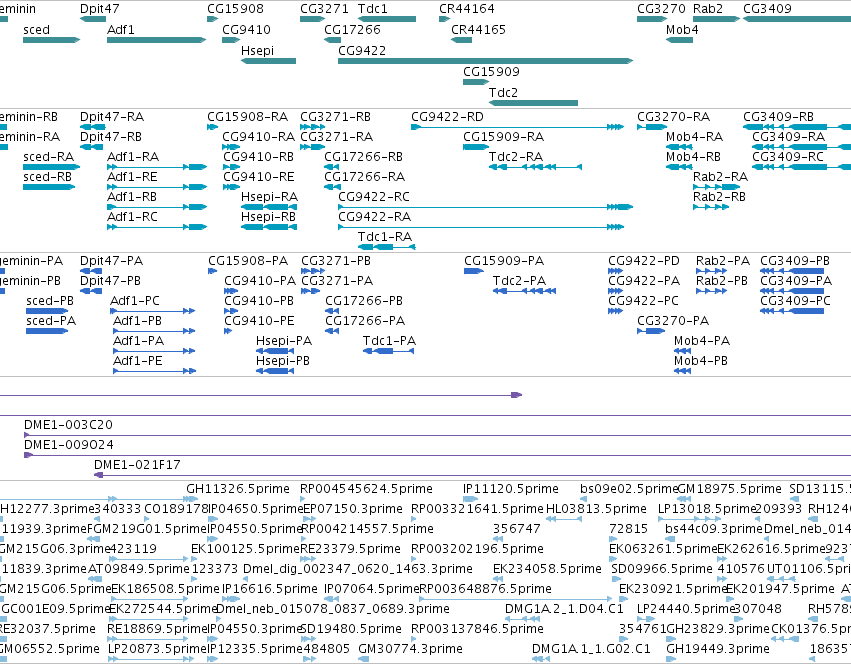Click protein feature CG3270-PA
The height and width of the screenshot is (664, 851).
pos(651,331)
